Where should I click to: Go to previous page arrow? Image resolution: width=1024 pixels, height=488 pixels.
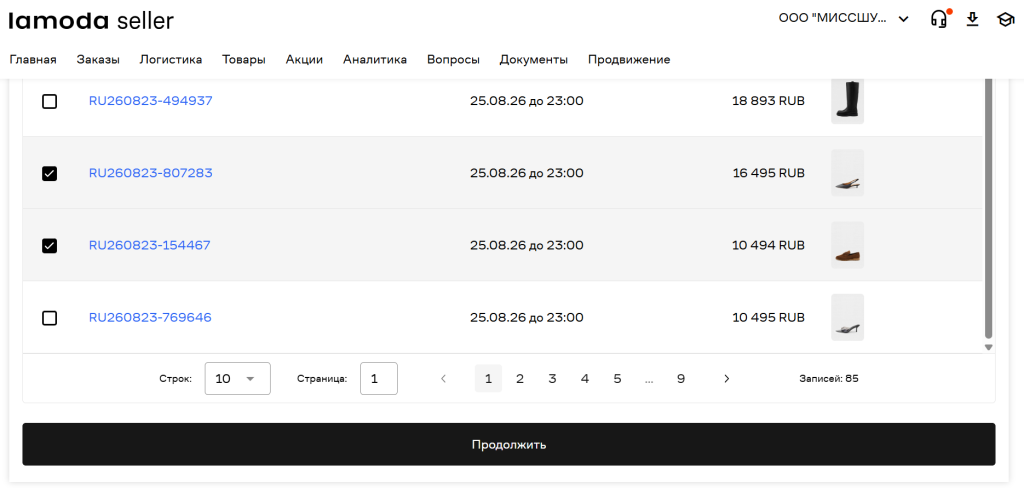click(x=443, y=379)
